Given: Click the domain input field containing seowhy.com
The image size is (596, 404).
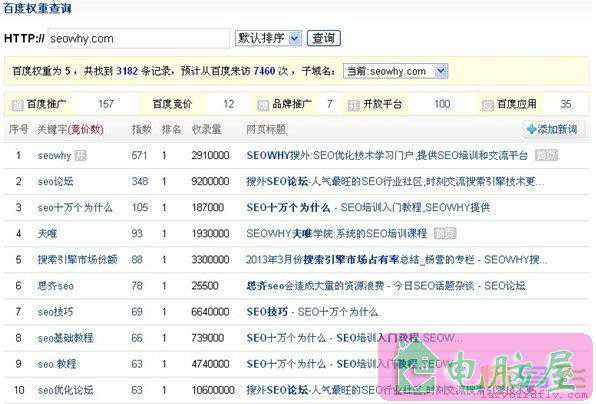Looking at the screenshot, I should point(139,38).
